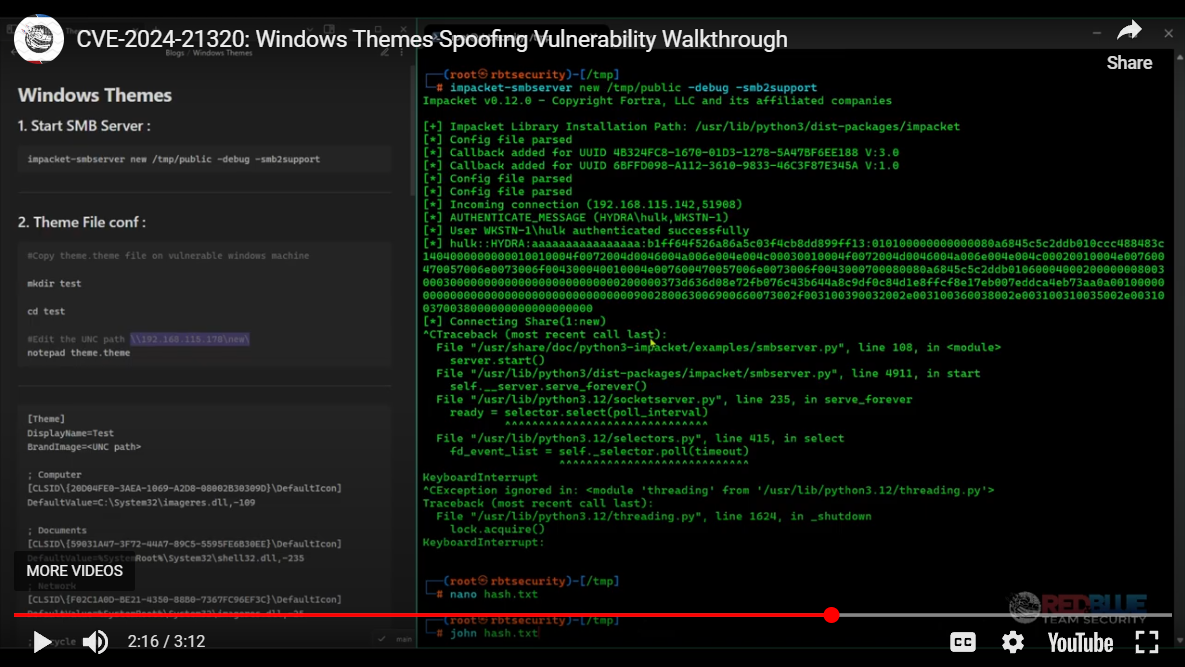Click the 'BrandImage=<UNC path>' line
The height and width of the screenshot is (667, 1185).
84,446
